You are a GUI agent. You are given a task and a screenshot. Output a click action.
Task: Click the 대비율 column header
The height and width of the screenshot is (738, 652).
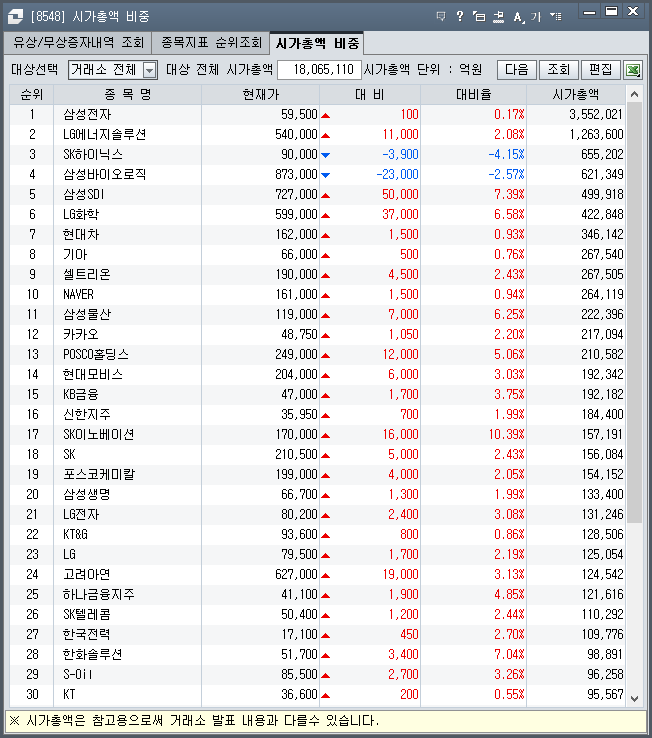point(474,95)
